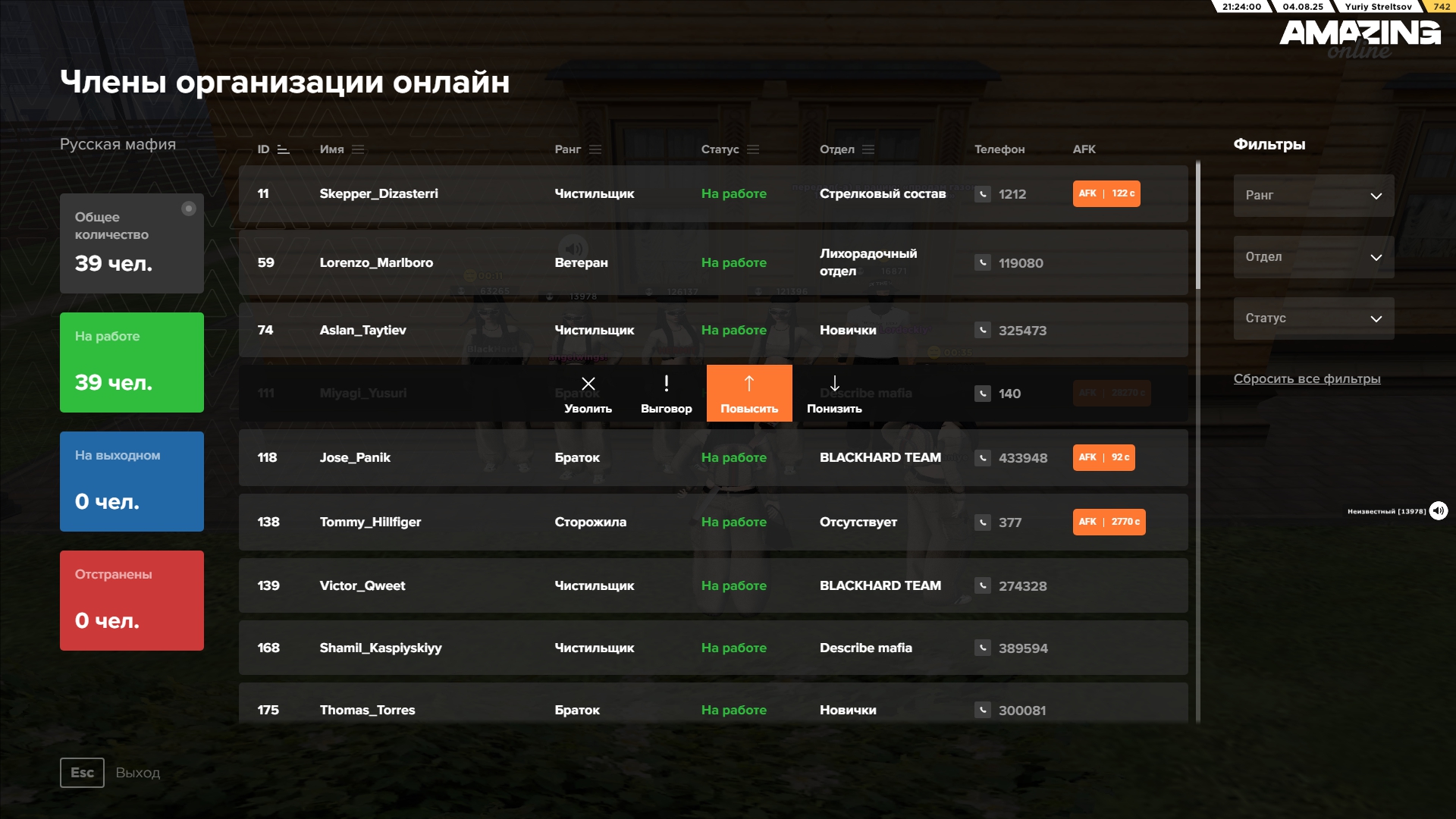The width and height of the screenshot is (1456, 819).
Task: Click Сбросить все фильтры link
Action: pos(1307,379)
